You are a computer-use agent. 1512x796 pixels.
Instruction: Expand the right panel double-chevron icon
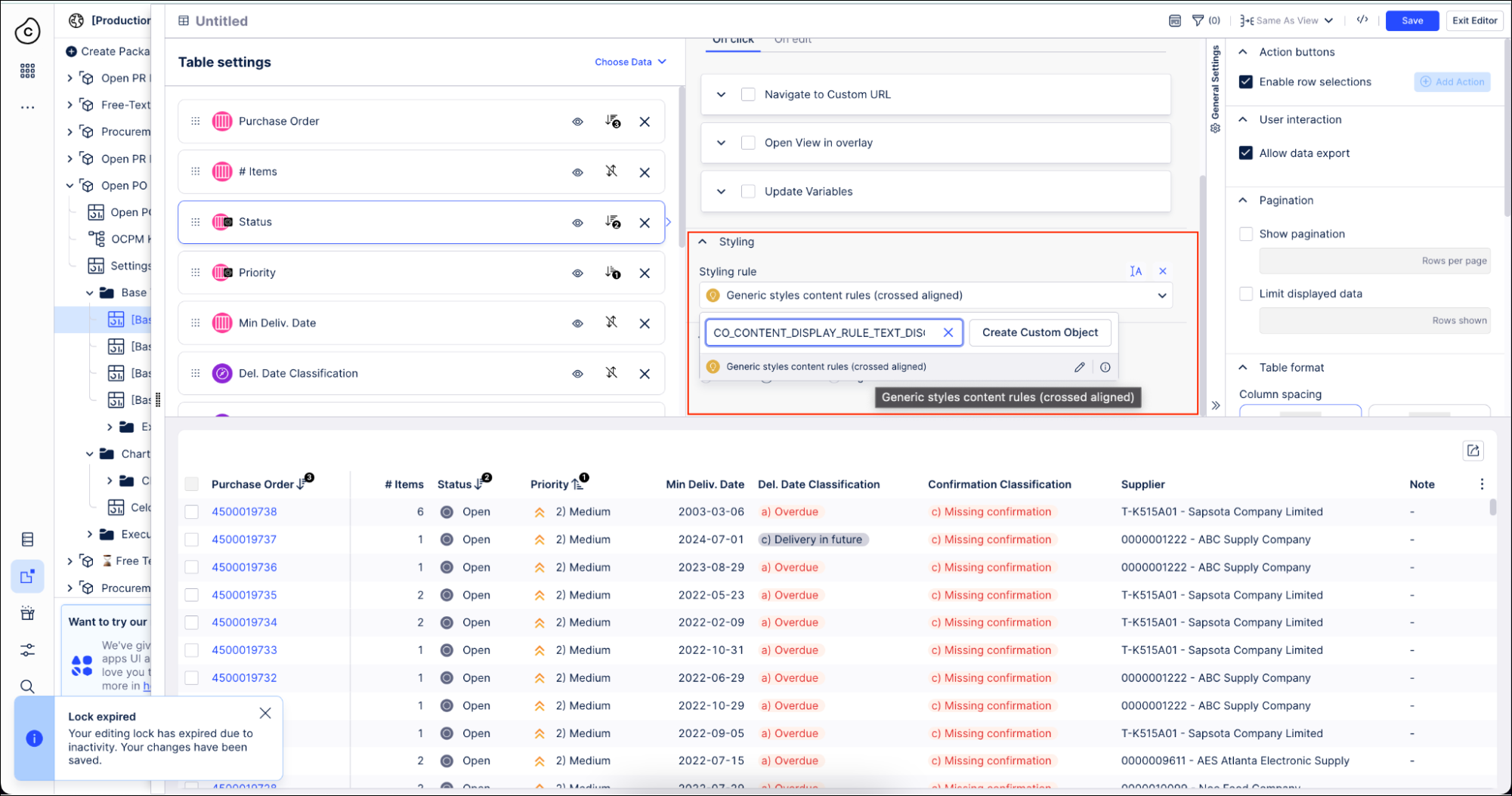(x=1216, y=406)
